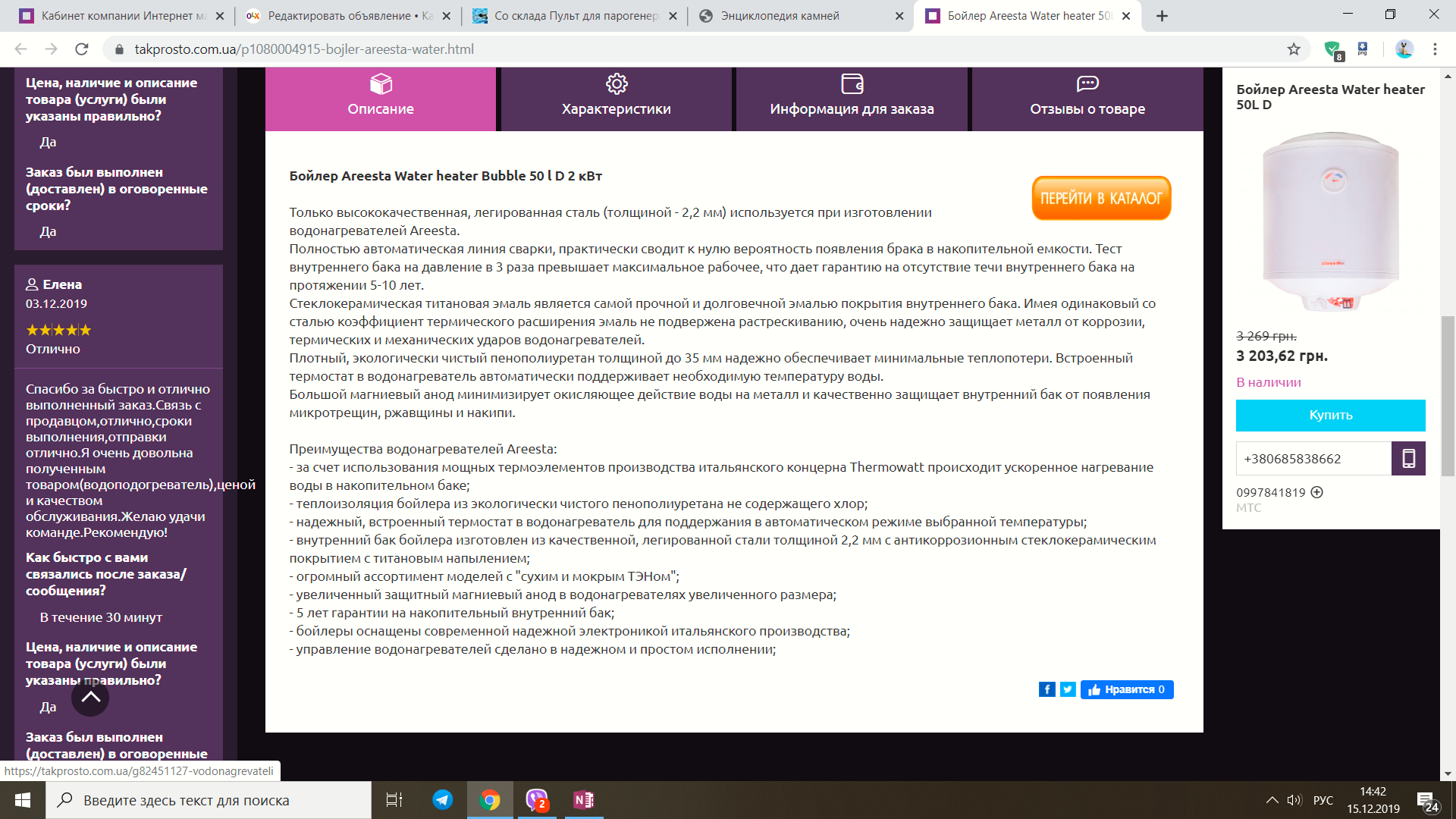Click the Нравится like button
The image size is (1456, 819).
[x=1127, y=689]
